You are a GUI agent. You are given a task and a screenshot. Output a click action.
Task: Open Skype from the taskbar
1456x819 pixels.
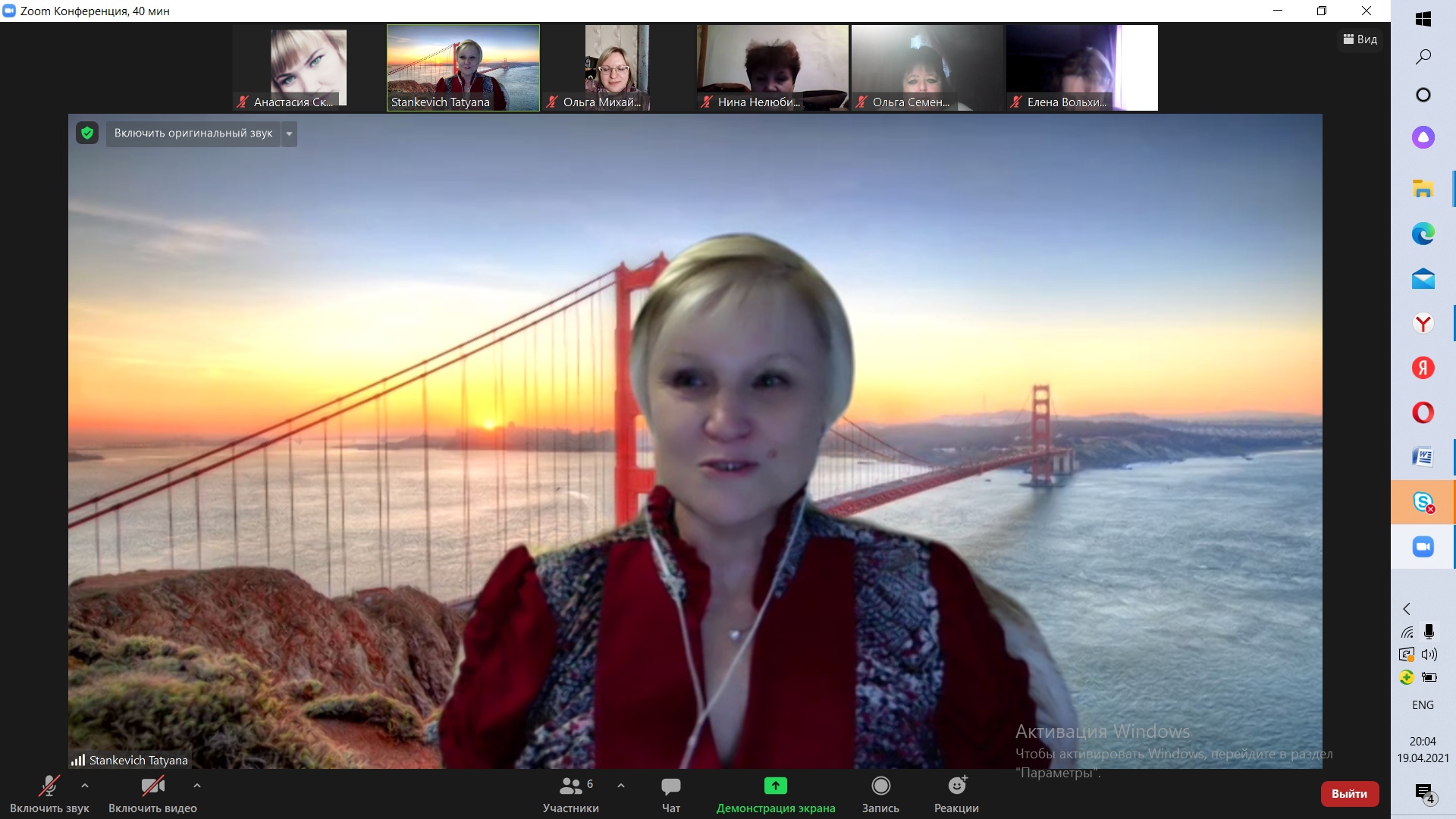point(1423,502)
